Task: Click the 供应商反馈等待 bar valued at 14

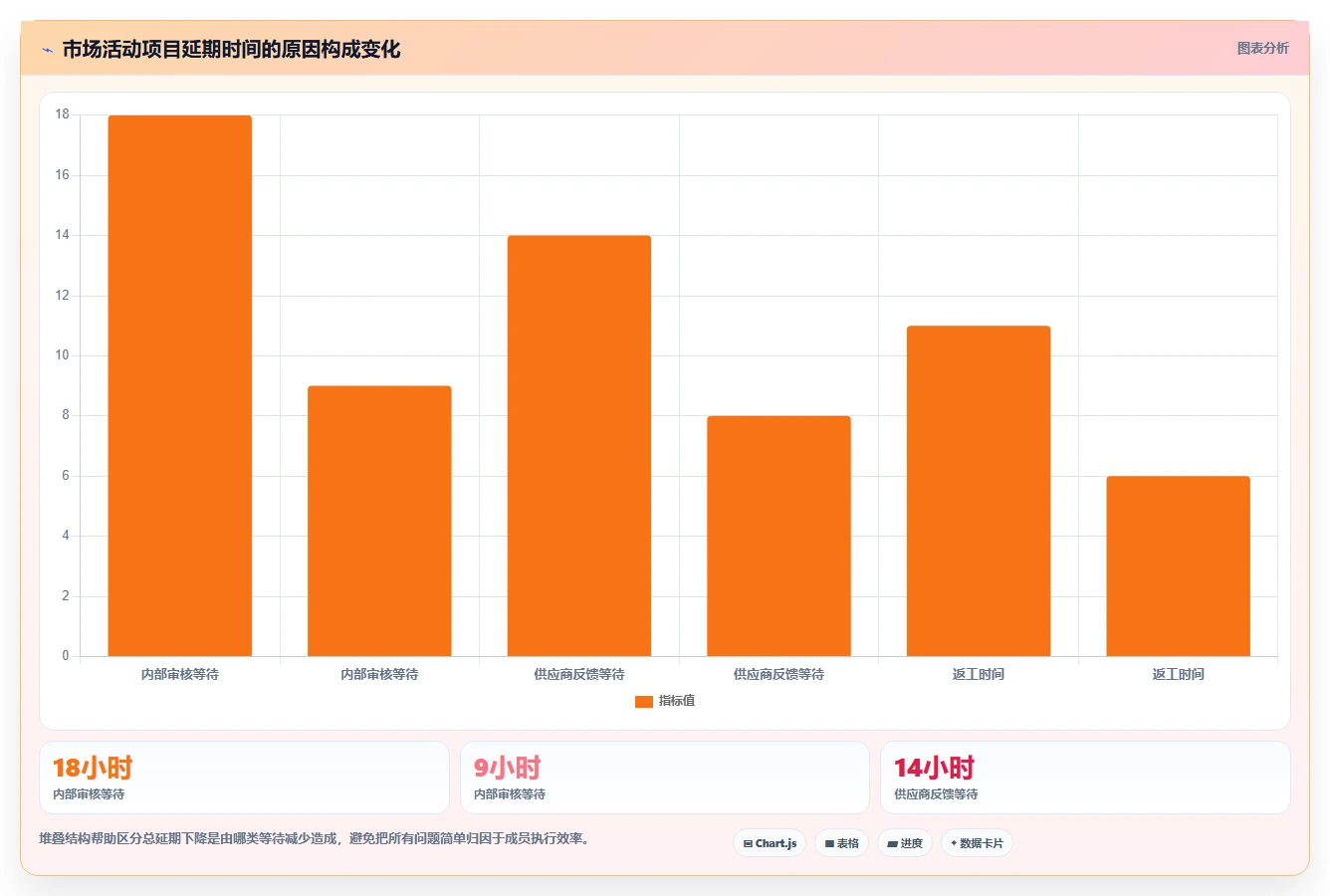Action: point(579,446)
